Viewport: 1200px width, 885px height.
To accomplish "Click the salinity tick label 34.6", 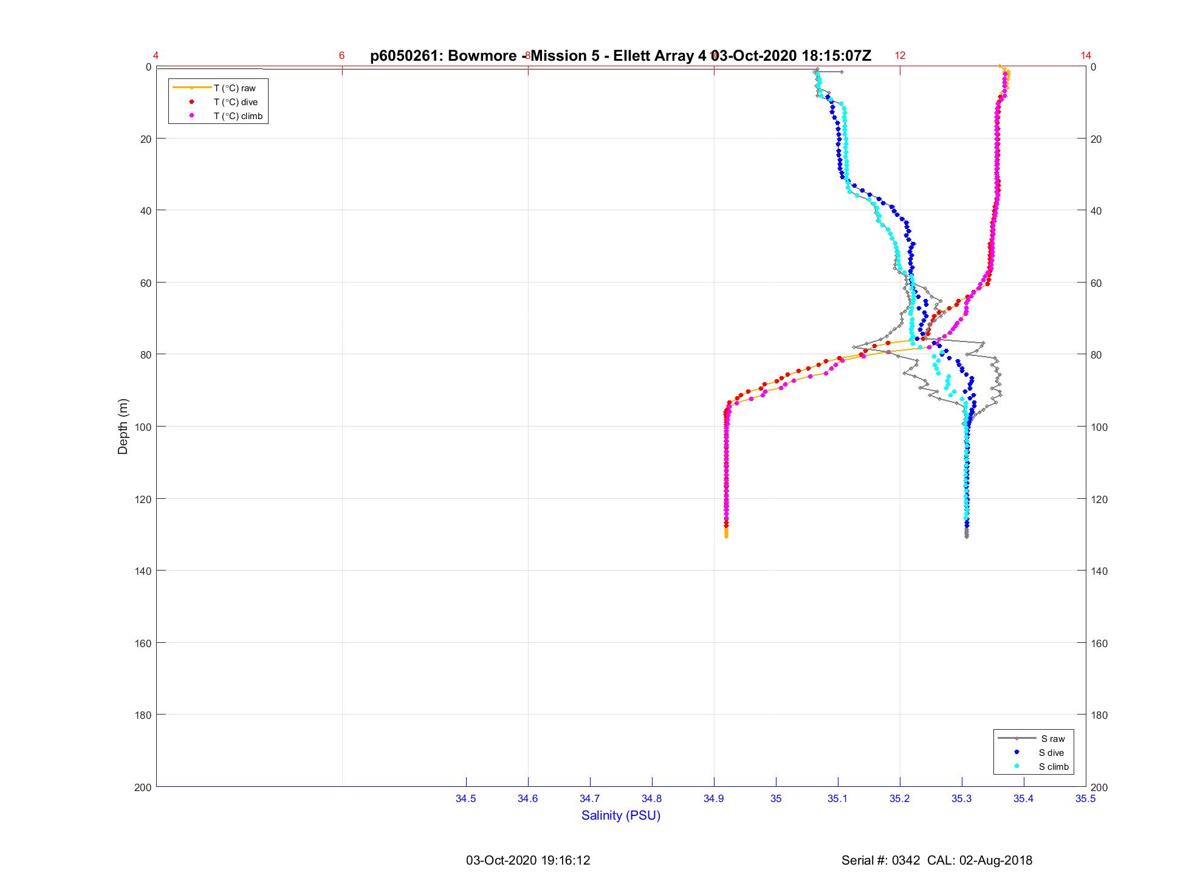I will point(528,799).
